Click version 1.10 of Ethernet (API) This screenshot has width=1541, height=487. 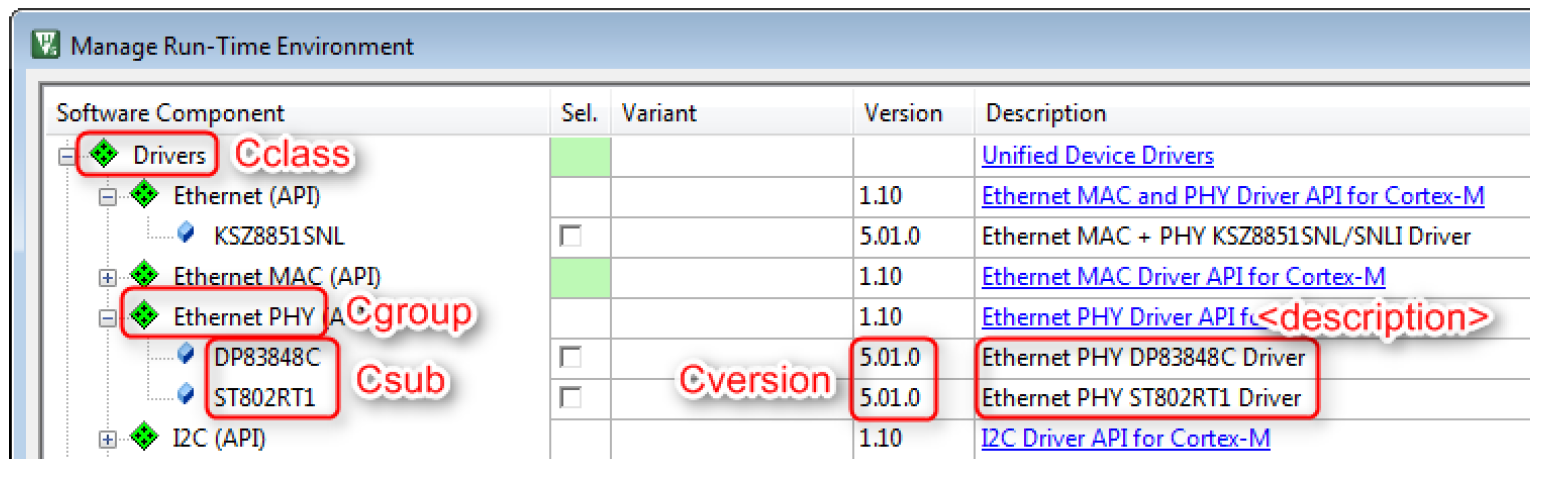click(x=880, y=197)
